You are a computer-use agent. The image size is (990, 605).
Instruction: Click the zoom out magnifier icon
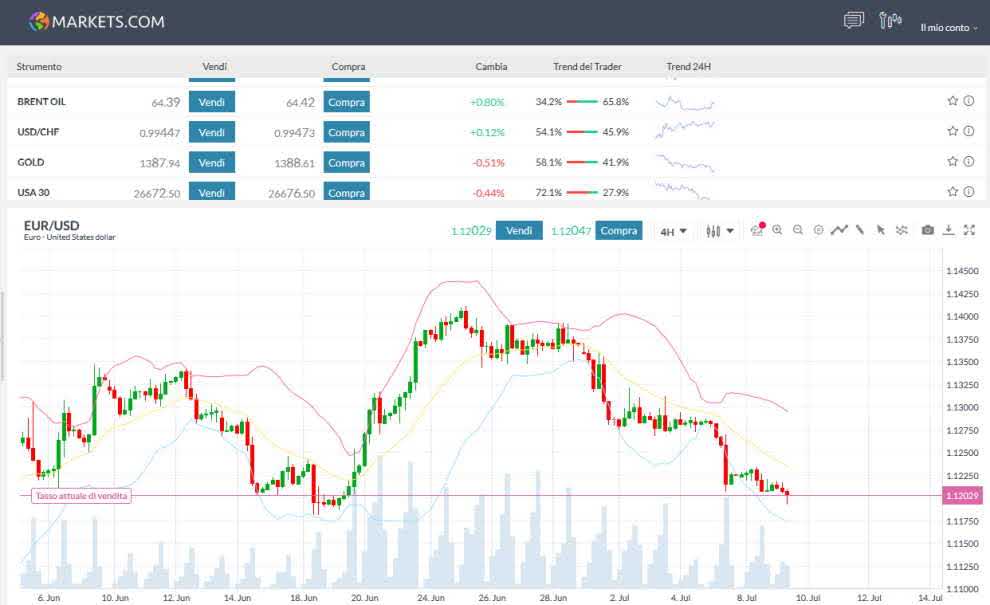tap(797, 230)
